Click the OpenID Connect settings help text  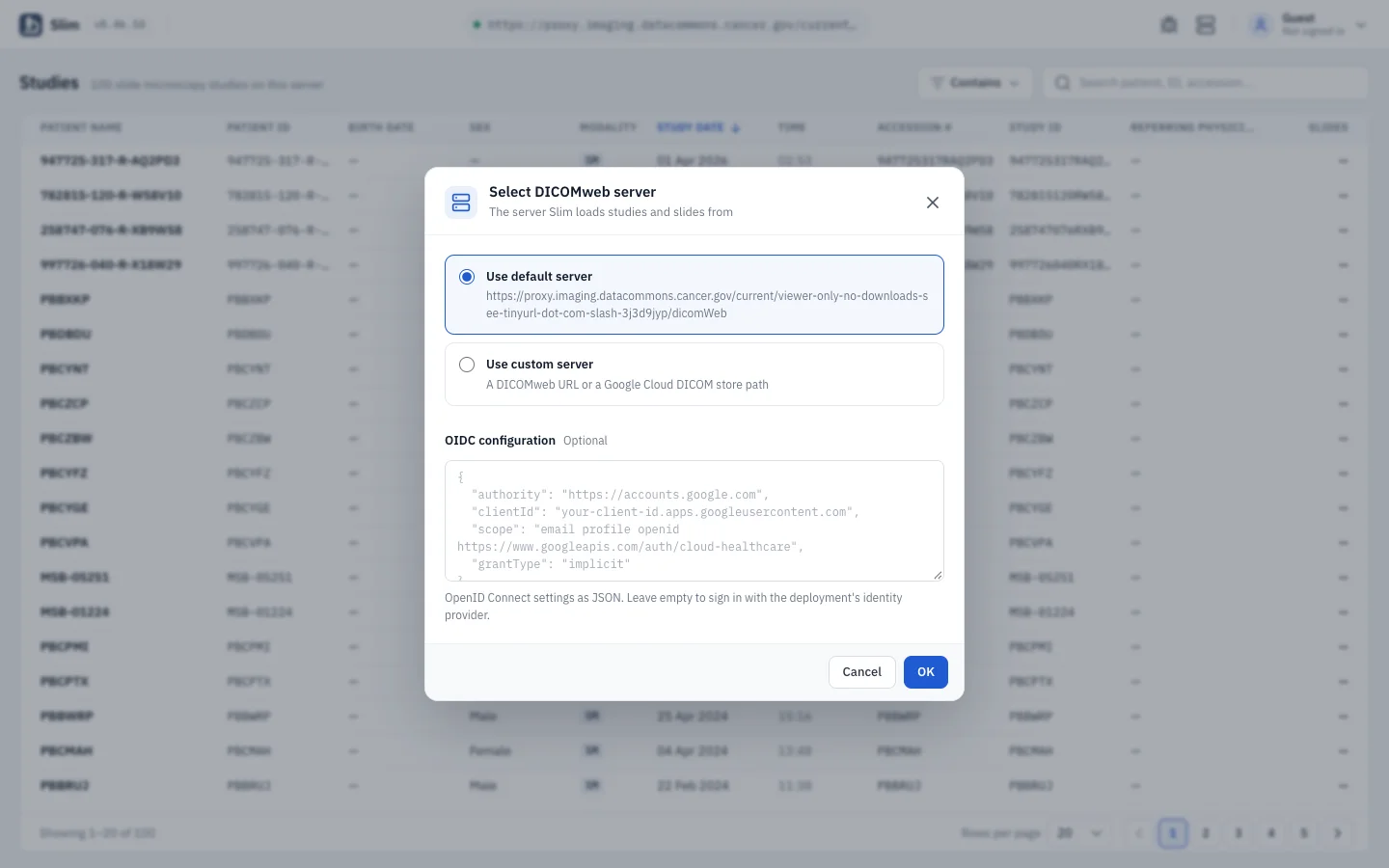673,607
